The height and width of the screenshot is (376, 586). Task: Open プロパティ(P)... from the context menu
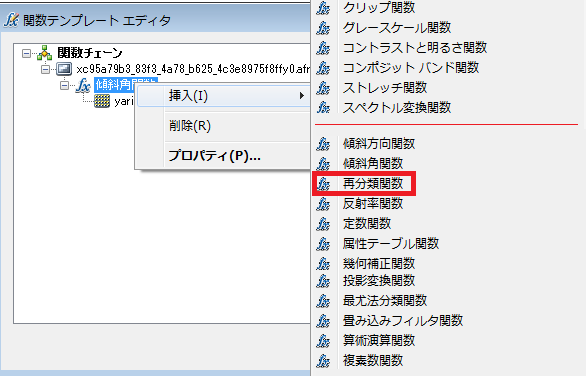coord(214,155)
